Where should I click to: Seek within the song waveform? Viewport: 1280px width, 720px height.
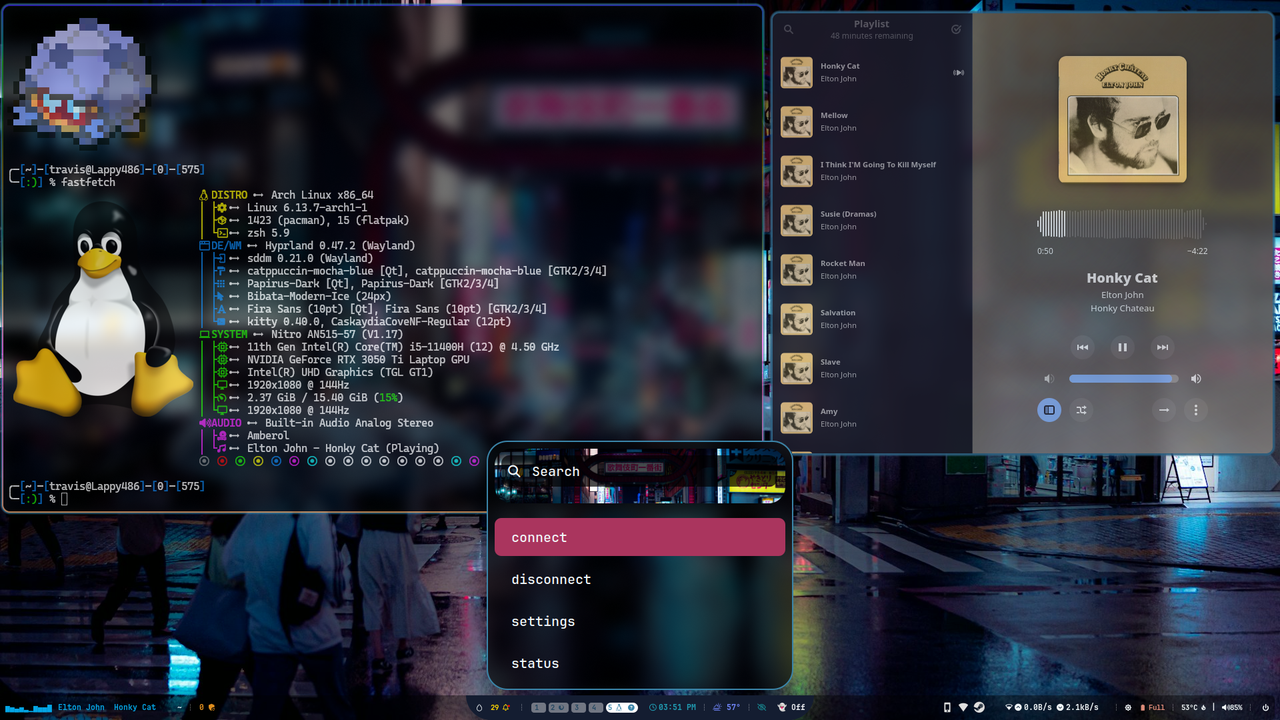point(1122,223)
